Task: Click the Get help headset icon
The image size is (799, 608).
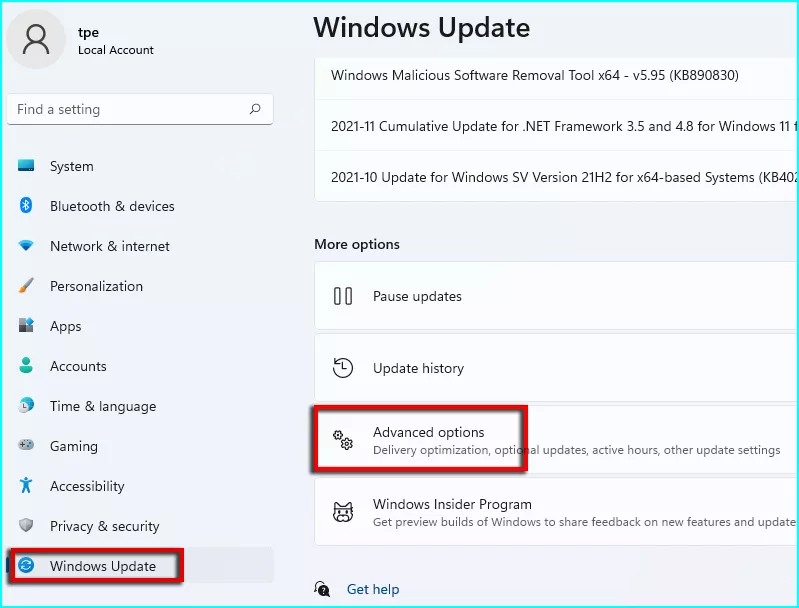Action: tap(322, 589)
